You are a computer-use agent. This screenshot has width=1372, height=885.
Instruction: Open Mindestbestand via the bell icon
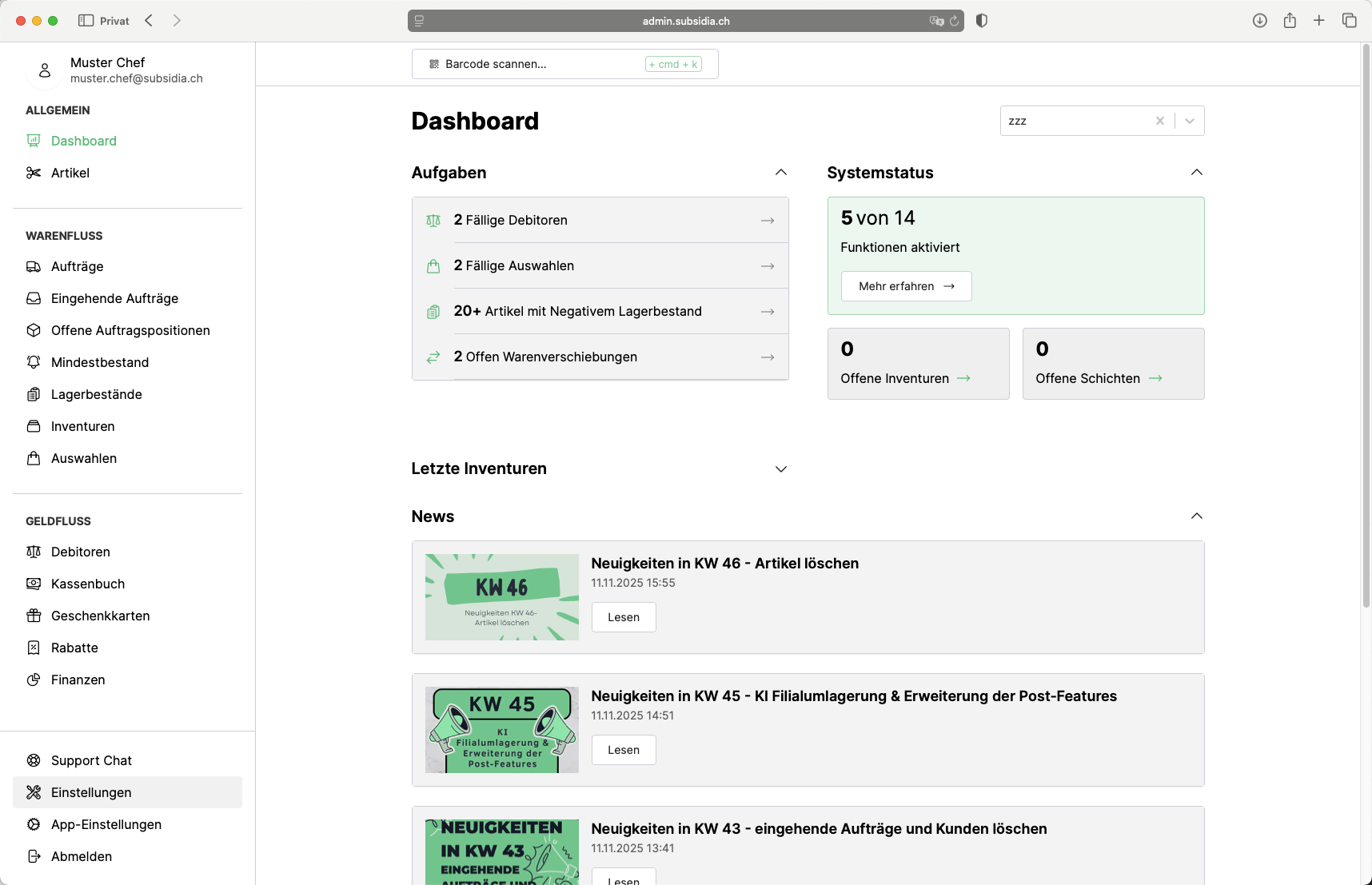[x=34, y=362]
